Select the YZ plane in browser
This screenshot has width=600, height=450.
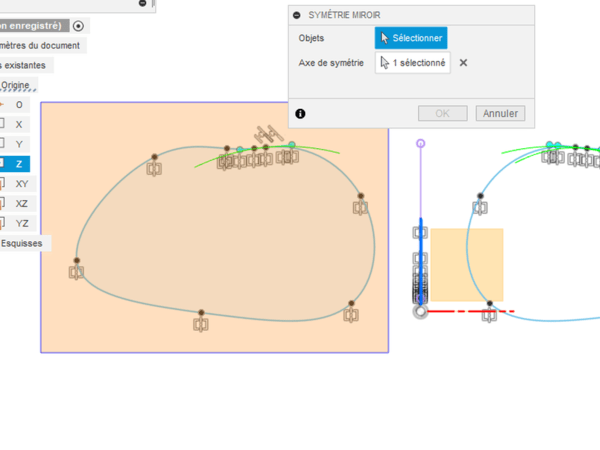pyautogui.click(x=21, y=223)
